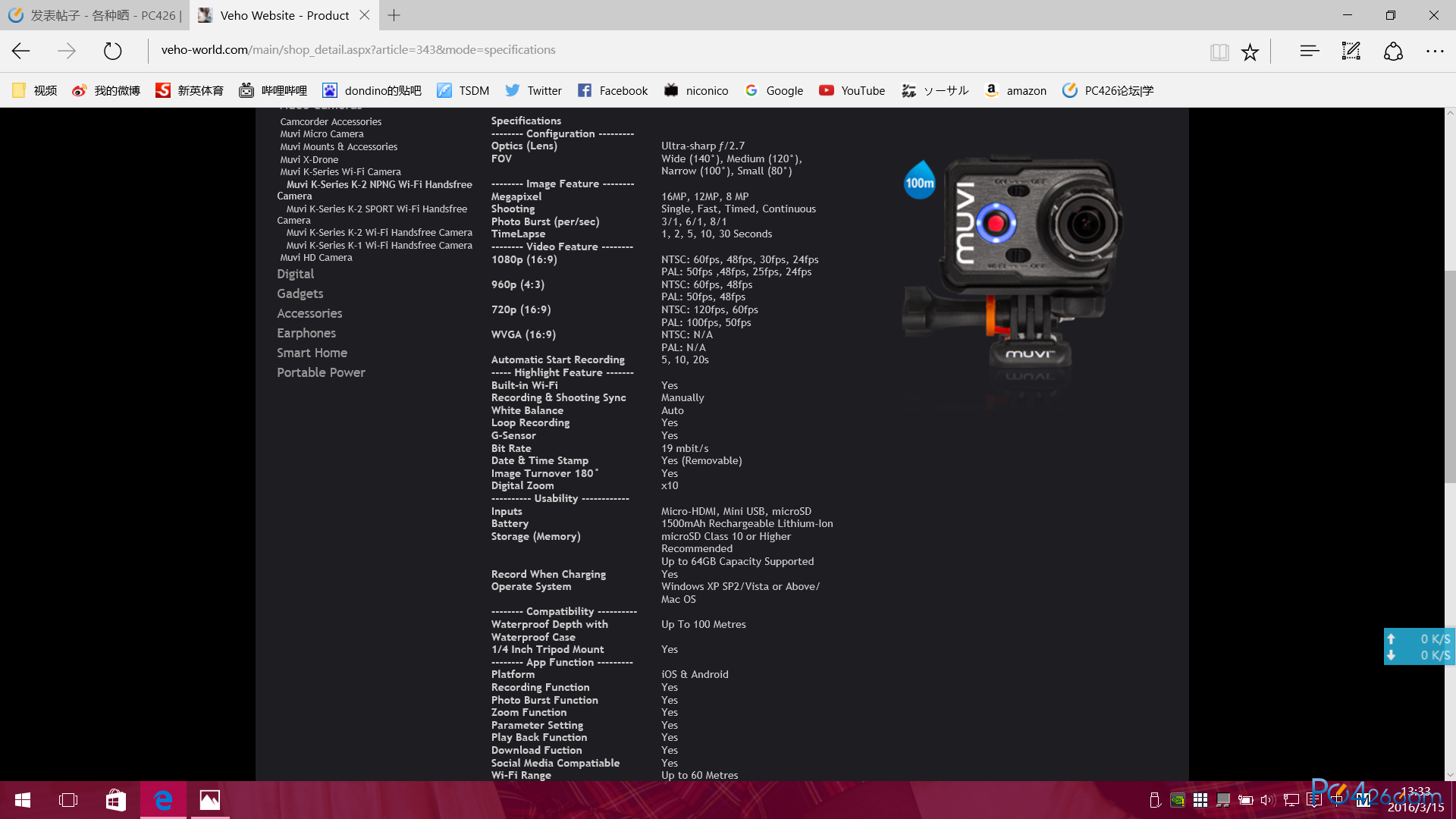
Task: Open the ソーサル bookmark
Action: pos(935,90)
